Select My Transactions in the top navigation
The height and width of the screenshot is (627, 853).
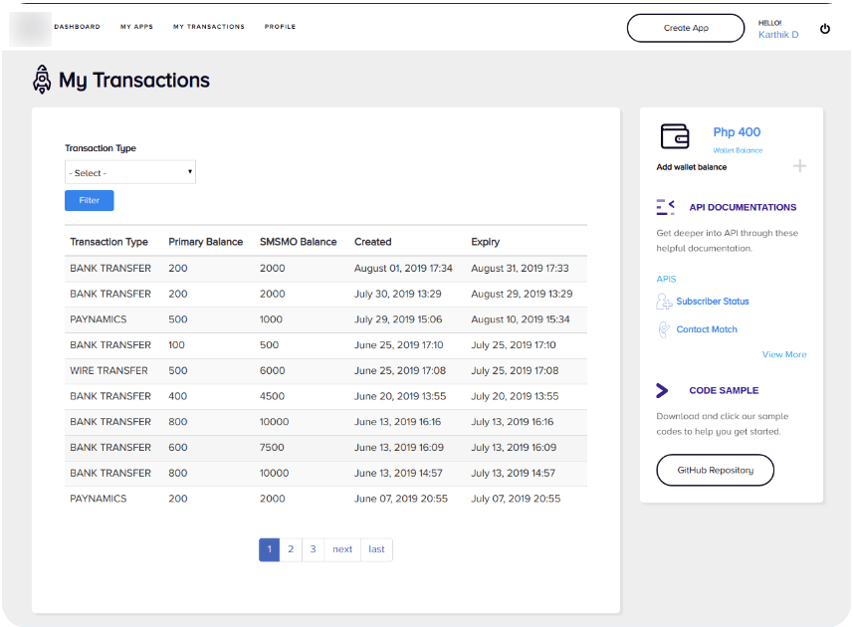point(209,27)
